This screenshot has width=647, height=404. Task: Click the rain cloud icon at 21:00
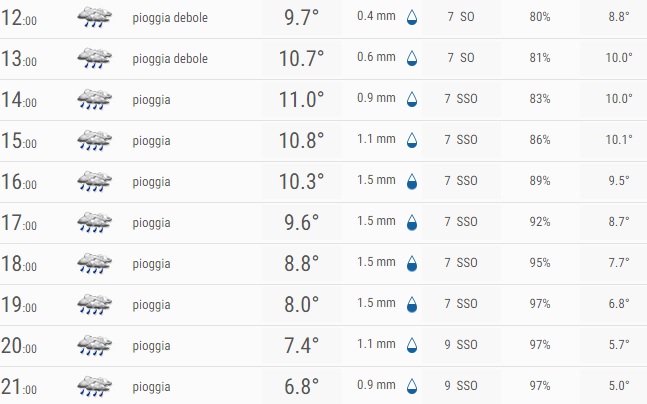click(94, 386)
